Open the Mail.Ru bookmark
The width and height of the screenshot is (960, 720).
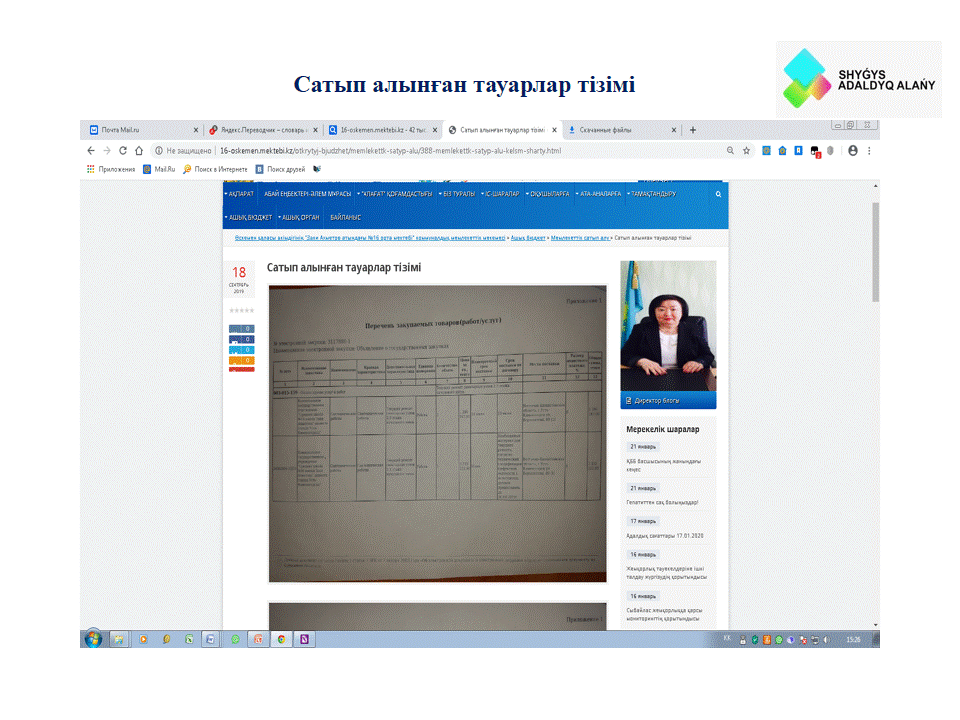pyautogui.click(x=159, y=169)
